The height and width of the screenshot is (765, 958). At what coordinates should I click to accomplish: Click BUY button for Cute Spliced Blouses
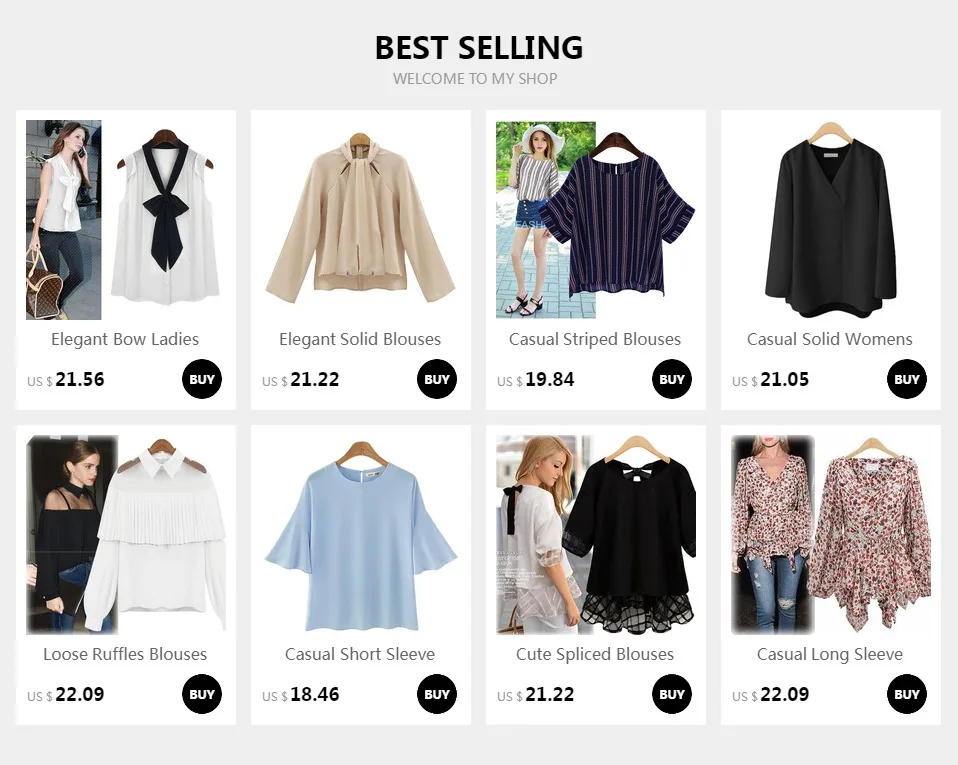(671, 694)
